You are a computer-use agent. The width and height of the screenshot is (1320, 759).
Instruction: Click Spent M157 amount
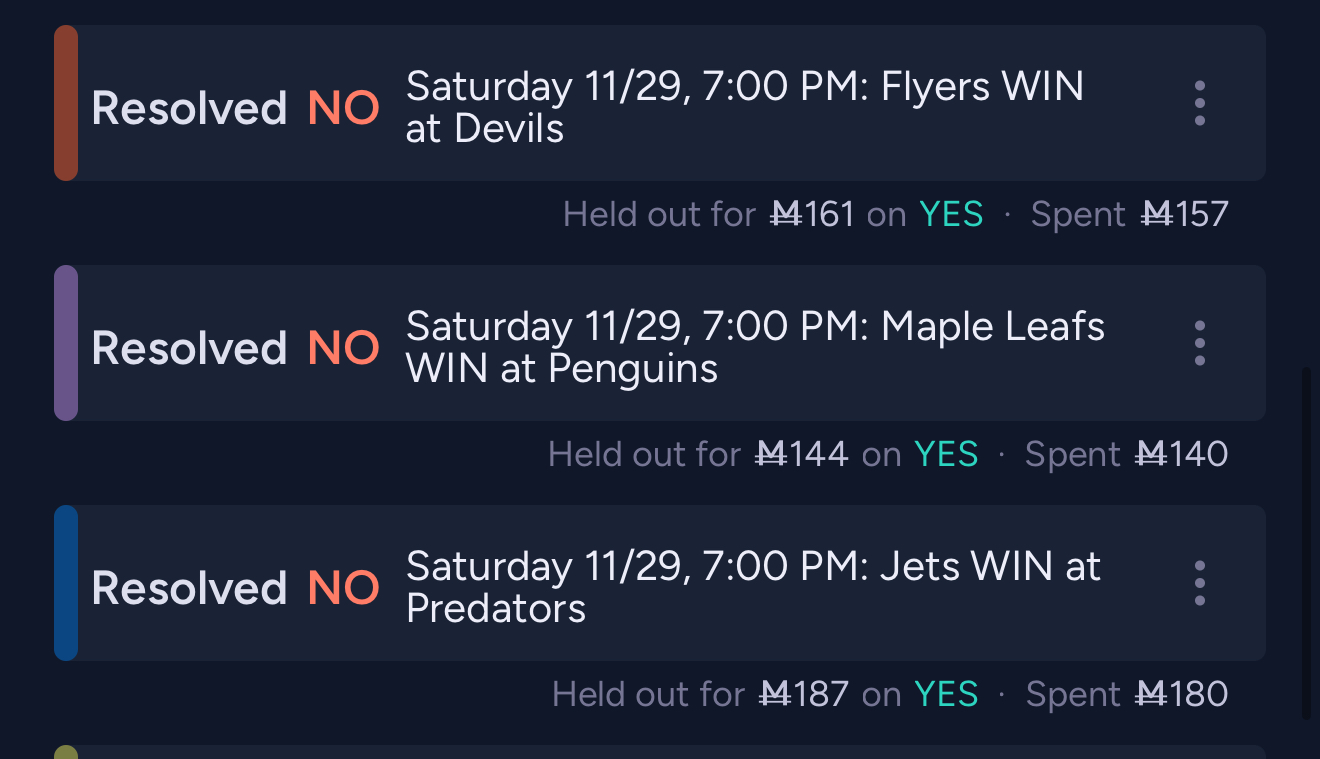(x=1129, y=214)
